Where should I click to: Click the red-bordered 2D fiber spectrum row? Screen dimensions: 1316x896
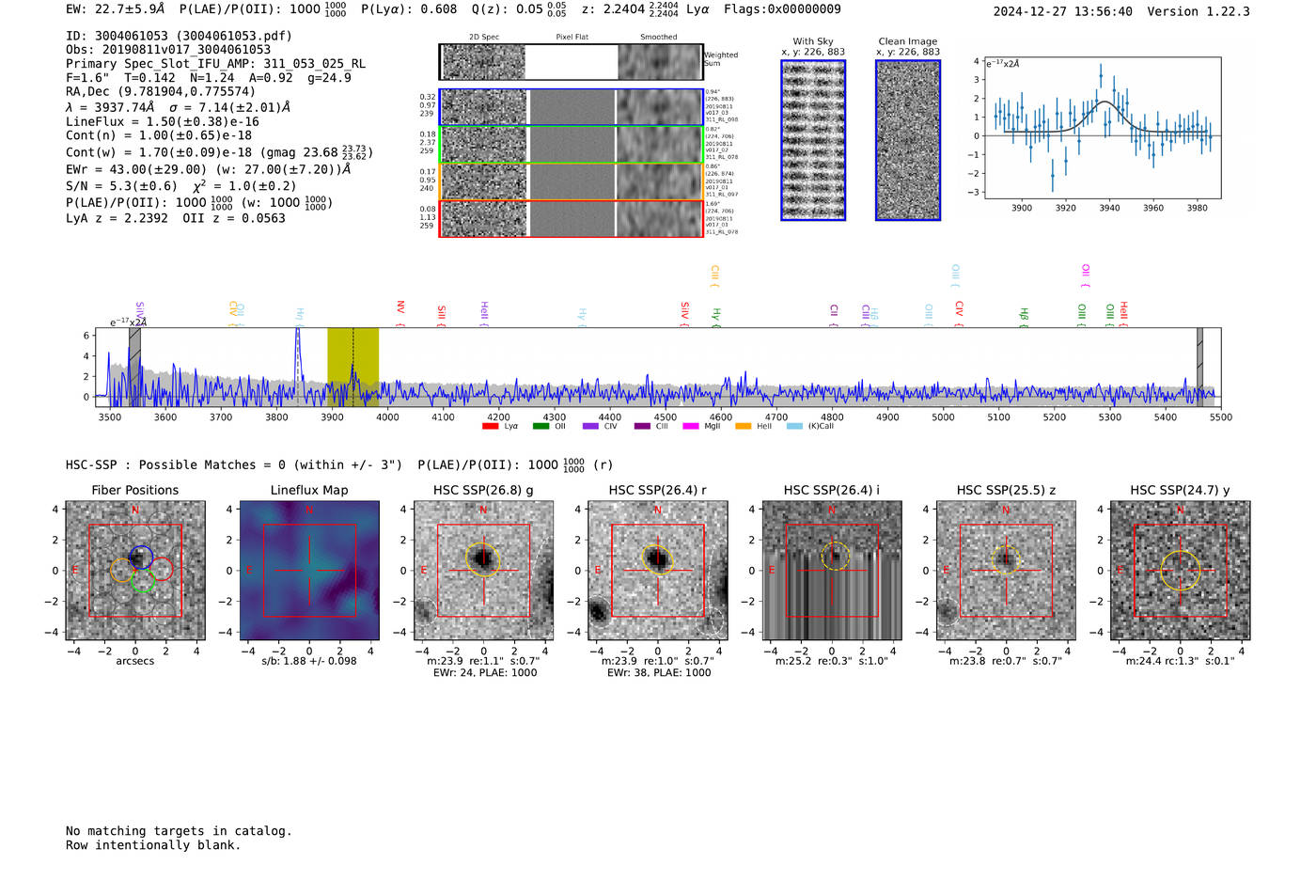(x=571, y=218)
